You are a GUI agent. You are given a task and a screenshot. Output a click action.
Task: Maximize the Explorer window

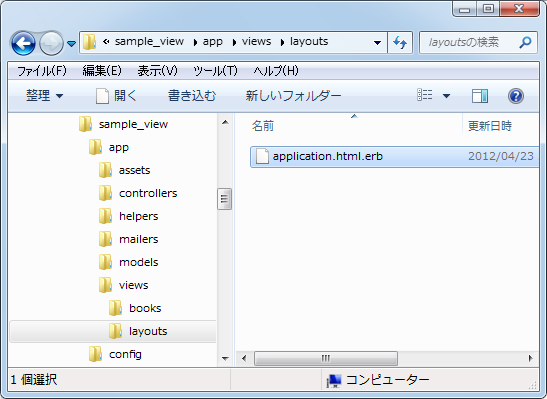pos(488,9)
